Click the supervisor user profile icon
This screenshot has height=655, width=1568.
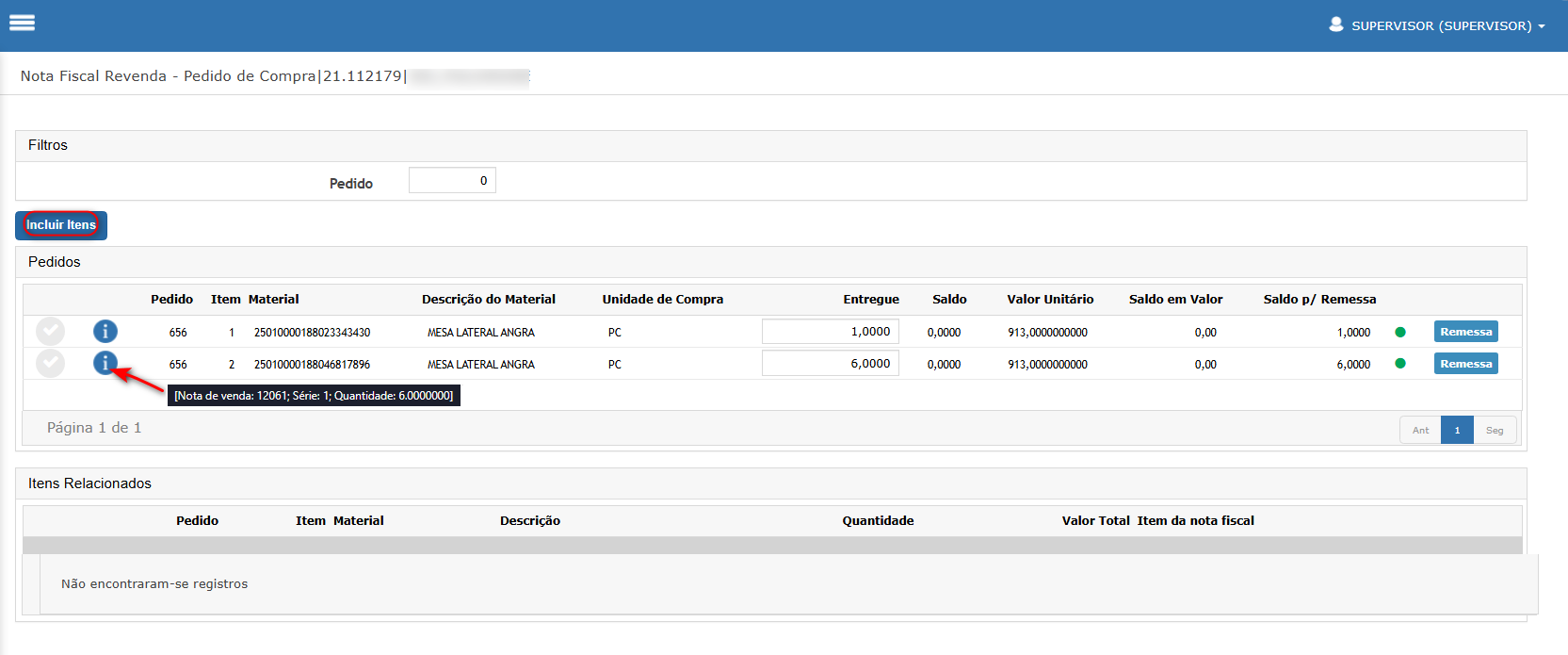click(1335, 25)
